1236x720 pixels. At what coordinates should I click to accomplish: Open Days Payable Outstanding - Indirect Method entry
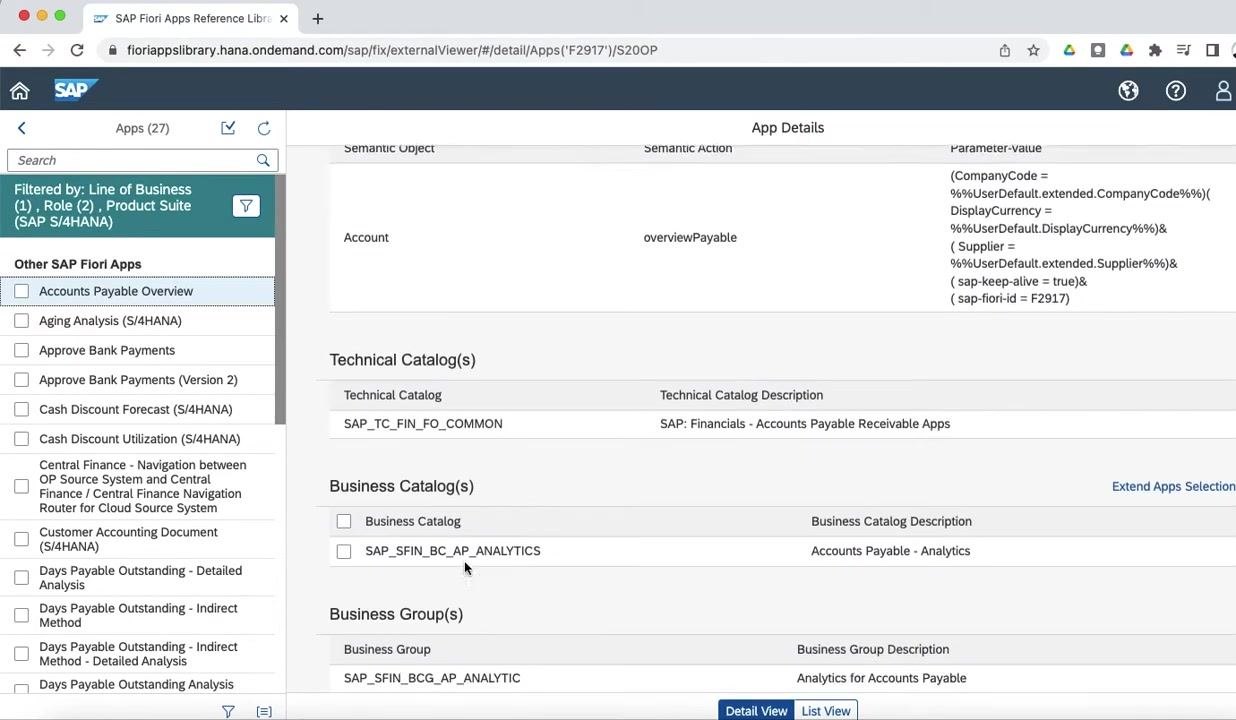138,615
